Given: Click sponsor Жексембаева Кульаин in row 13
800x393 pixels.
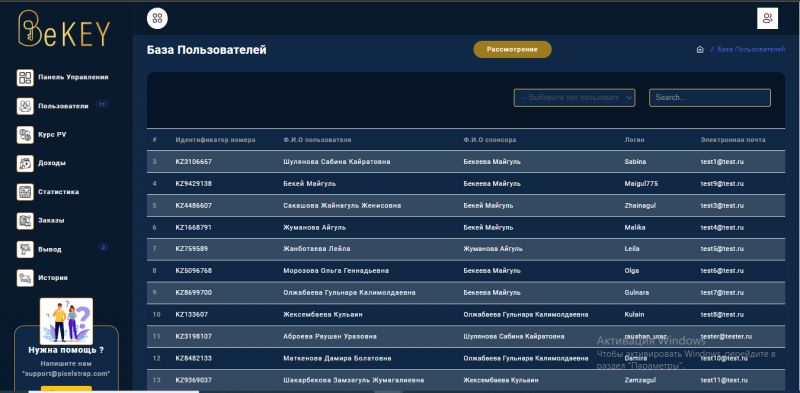Looking at the screenshot, I should click(x=501, y=381).
